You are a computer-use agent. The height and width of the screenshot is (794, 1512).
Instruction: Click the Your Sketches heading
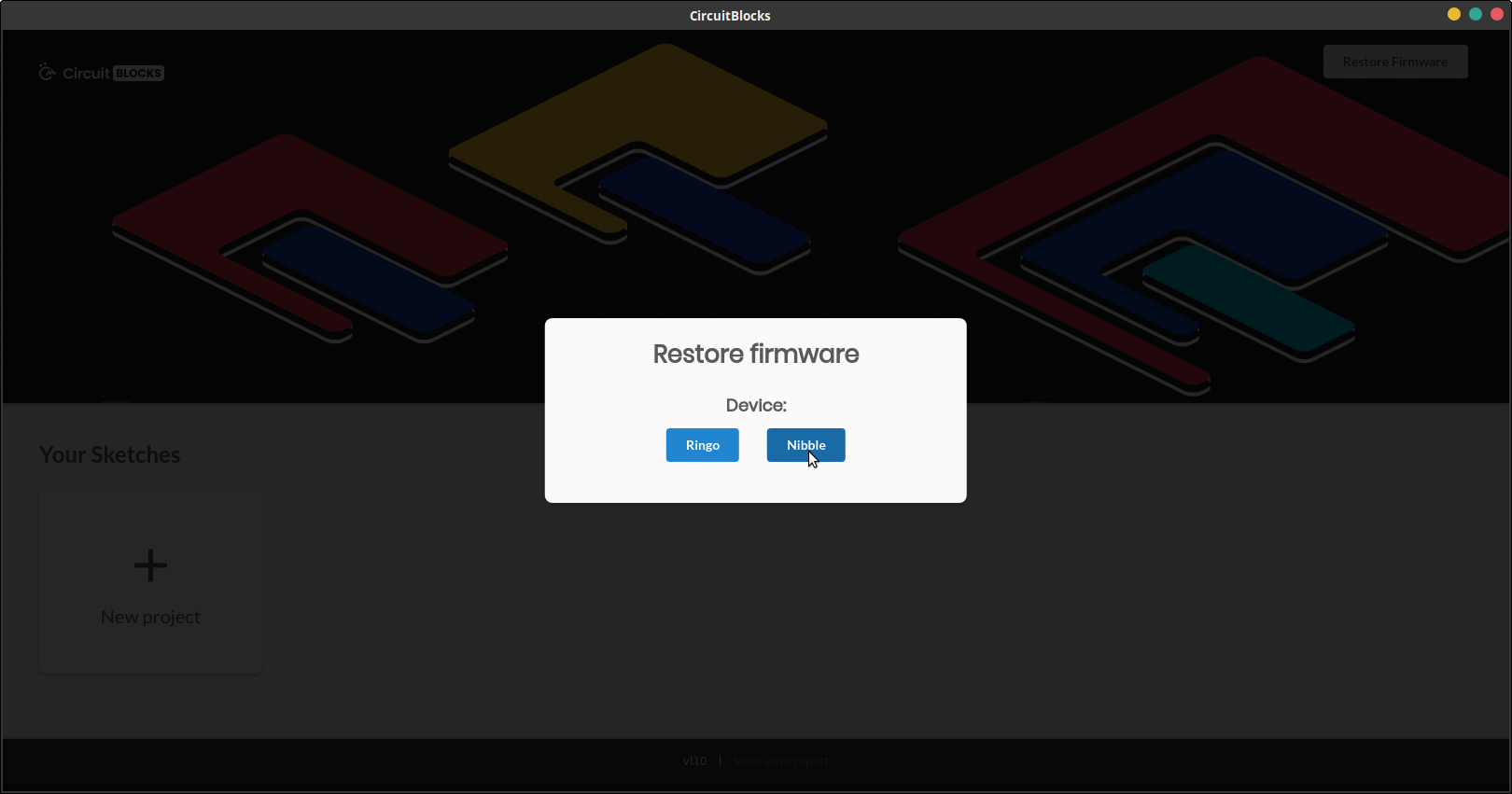[110, 454]
